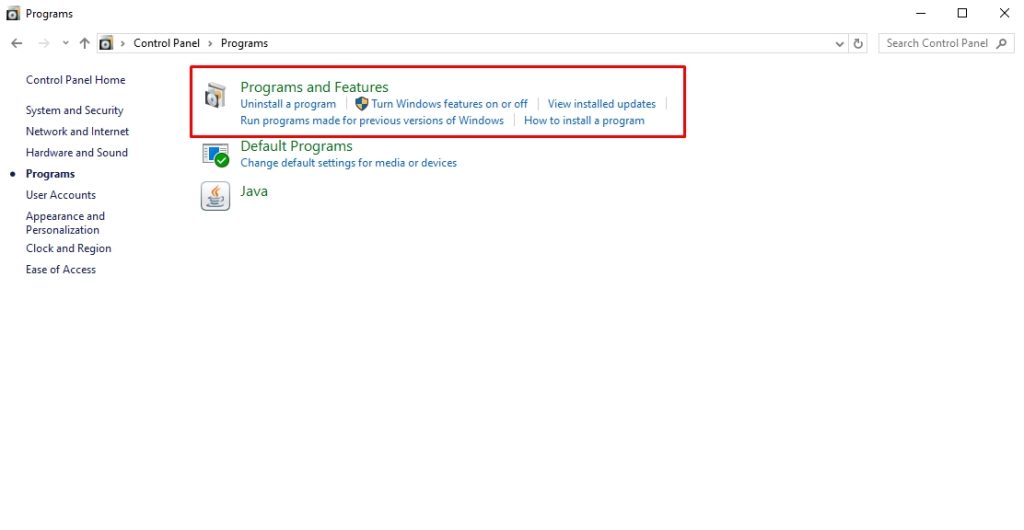Open Run programs made for previous versions

coord(372,121)
